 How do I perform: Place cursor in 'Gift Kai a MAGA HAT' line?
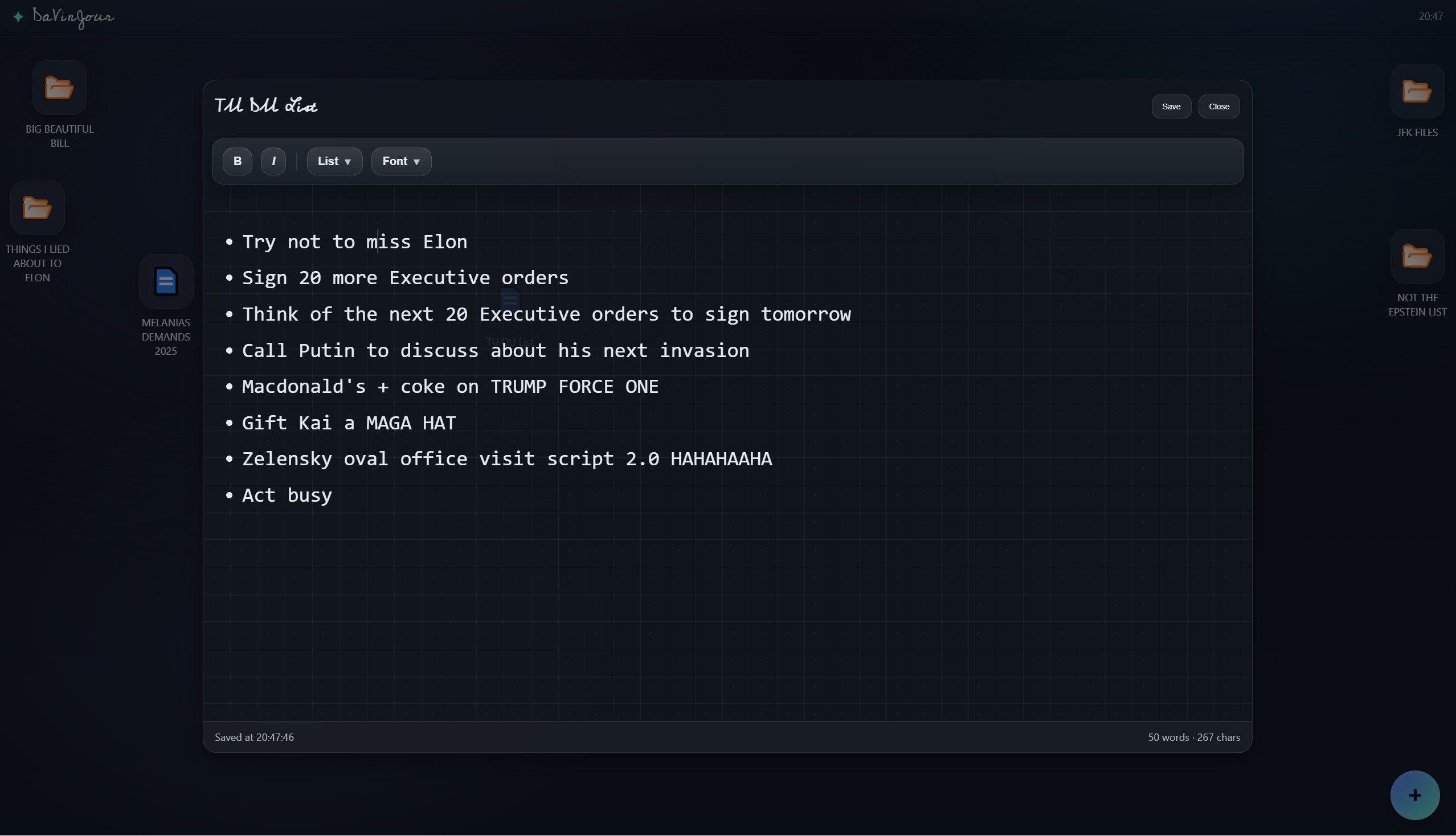349,423
